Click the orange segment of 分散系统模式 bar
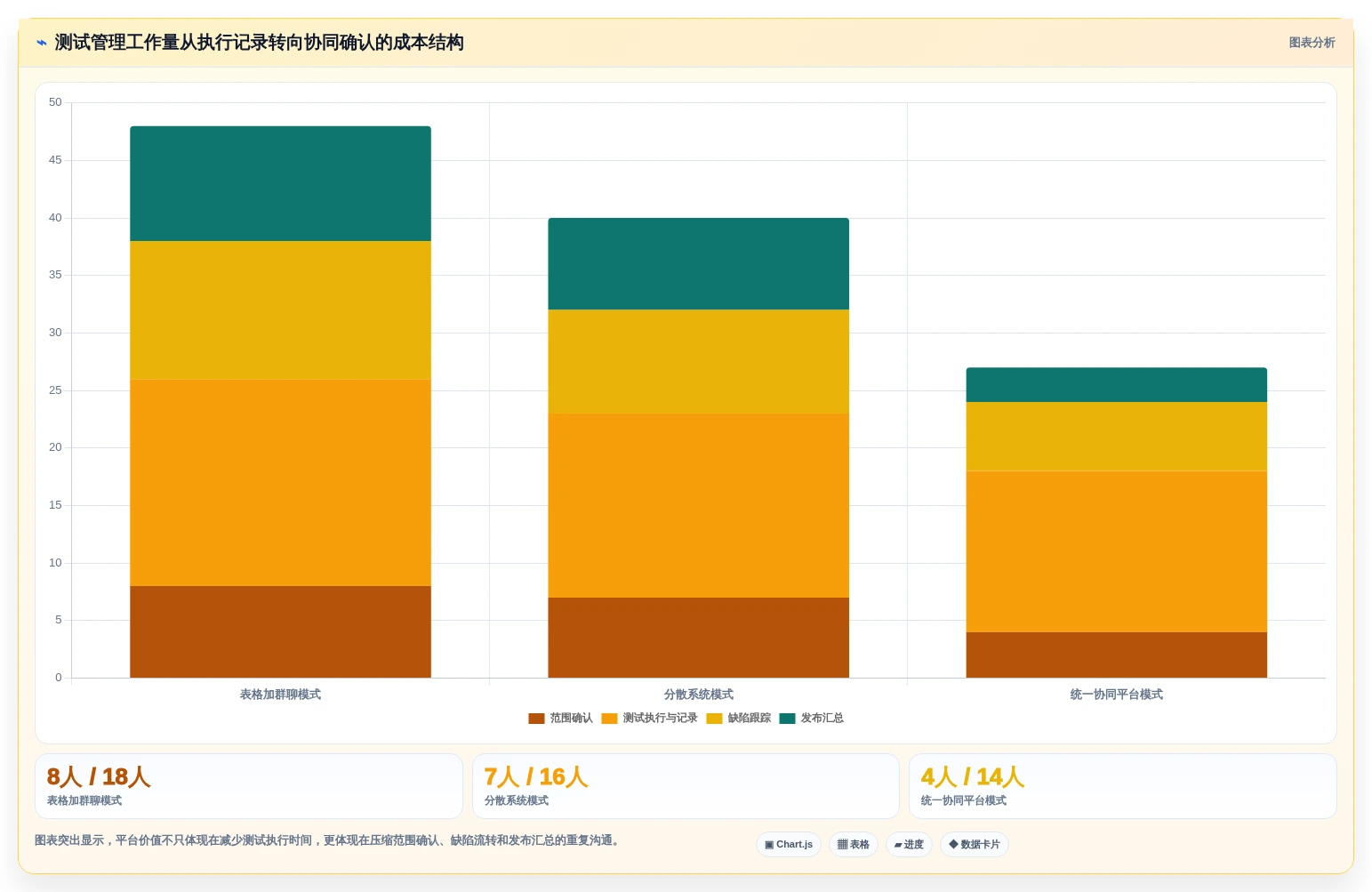This screenshot has height=892, width=1372. [x=698, y=505]
